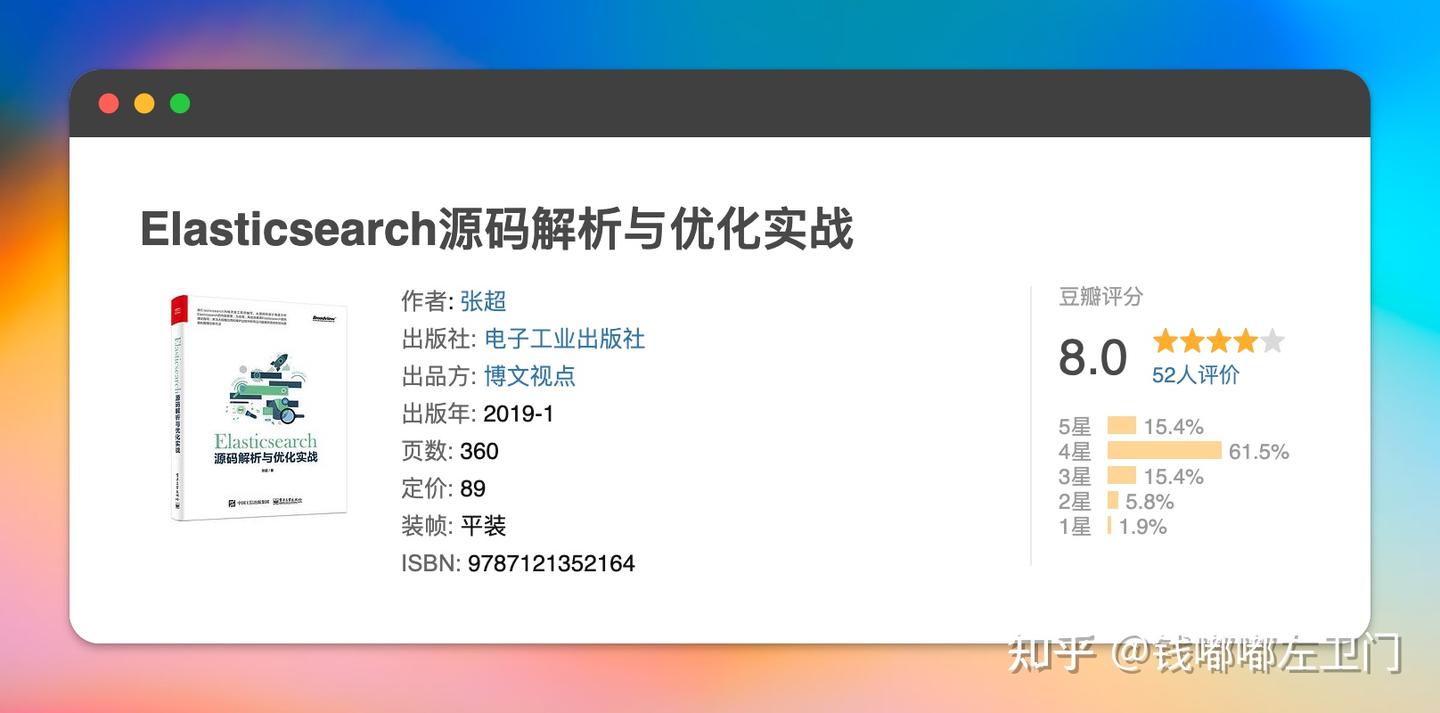Click the 8.0 score value

(1090, 357)
